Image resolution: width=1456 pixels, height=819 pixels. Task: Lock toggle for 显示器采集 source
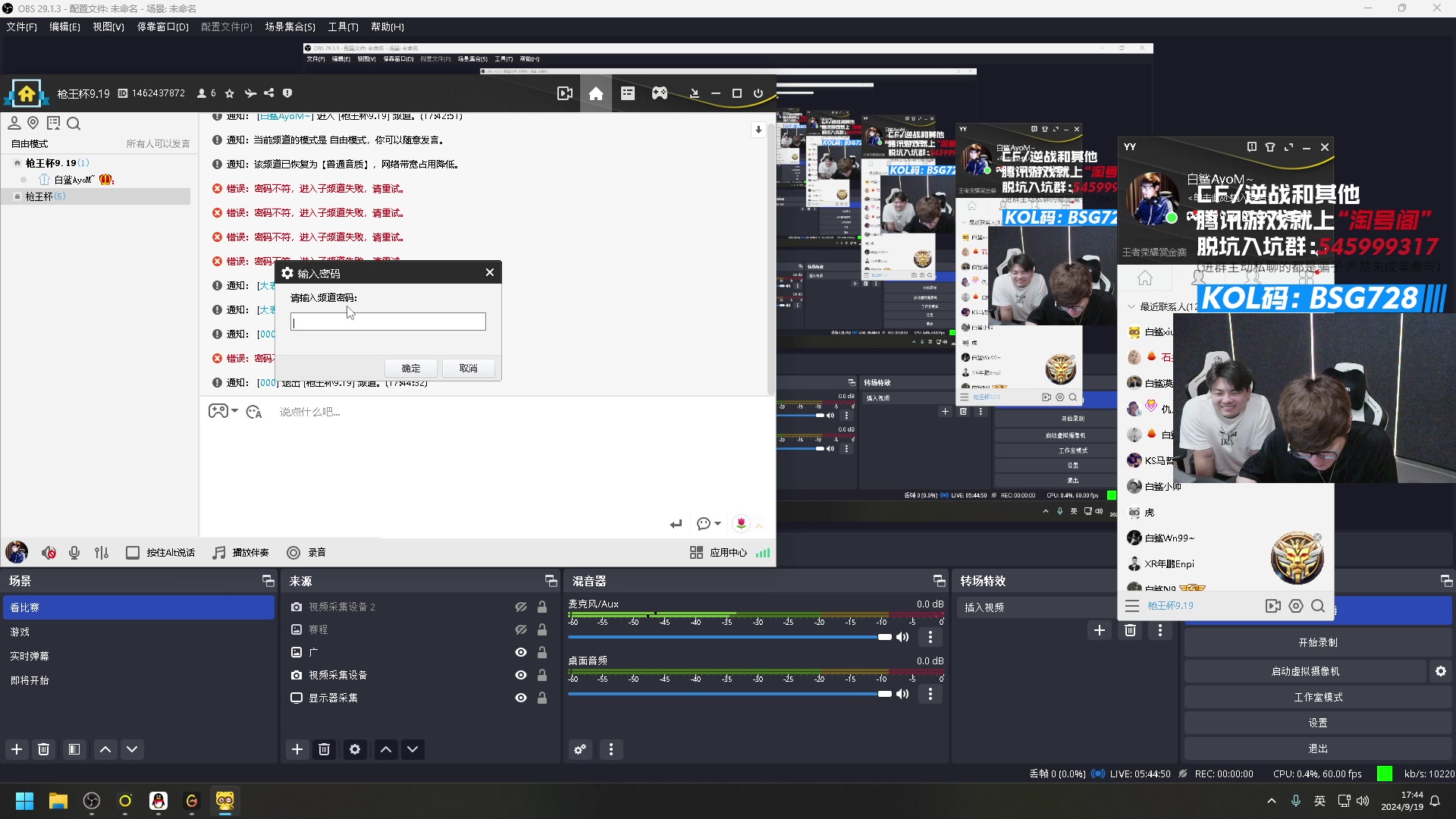pos(542,698)
